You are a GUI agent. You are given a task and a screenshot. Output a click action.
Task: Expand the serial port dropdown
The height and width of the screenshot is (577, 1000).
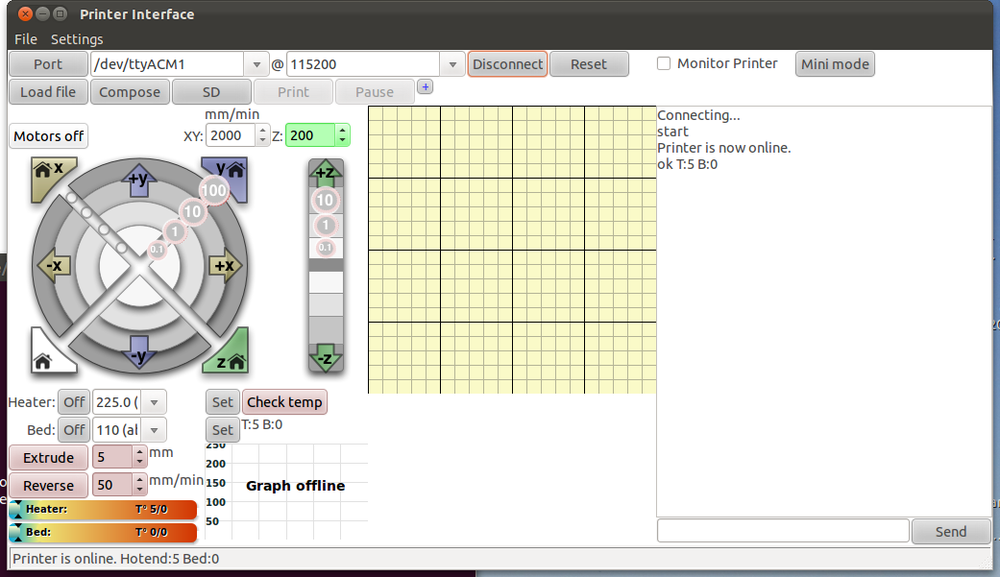click(x=257, y=64)
